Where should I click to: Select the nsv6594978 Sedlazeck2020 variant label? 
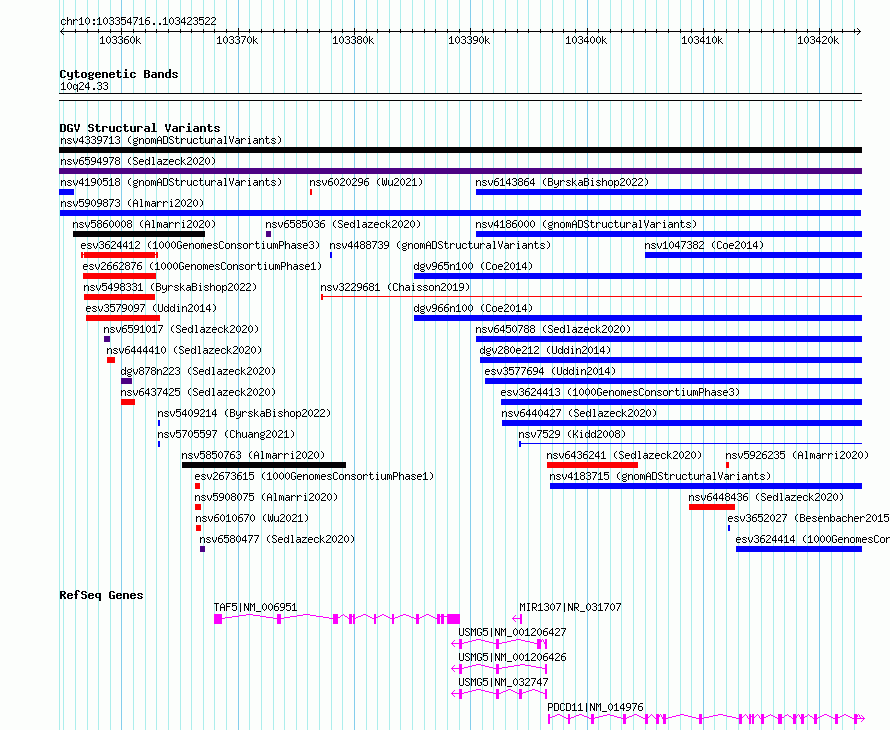[x=138, y=161]
